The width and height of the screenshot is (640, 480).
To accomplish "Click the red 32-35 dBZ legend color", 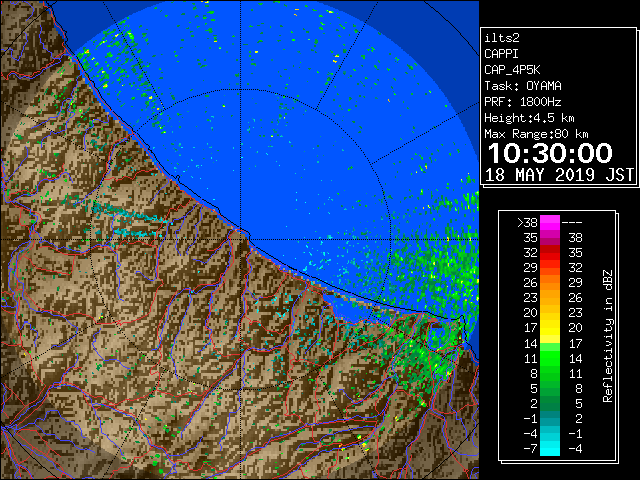I will coord(550,252).
